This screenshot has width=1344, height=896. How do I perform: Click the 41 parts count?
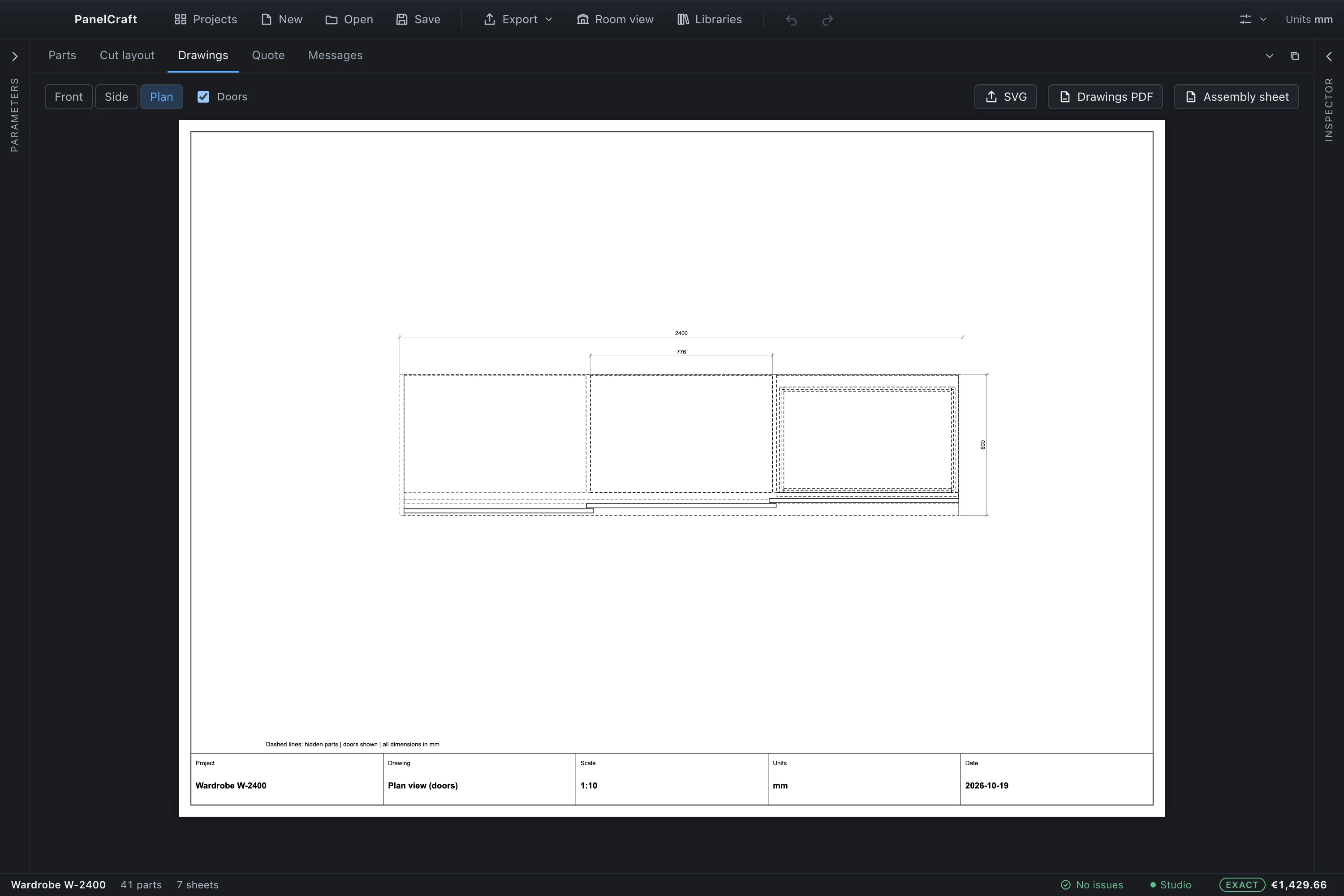(141, 884)
